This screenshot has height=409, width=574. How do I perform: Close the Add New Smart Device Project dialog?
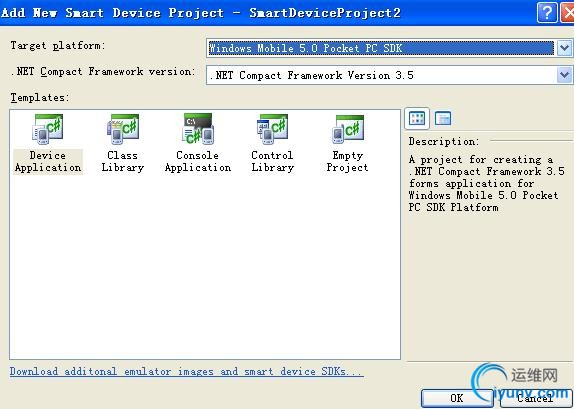click(568, 12)
